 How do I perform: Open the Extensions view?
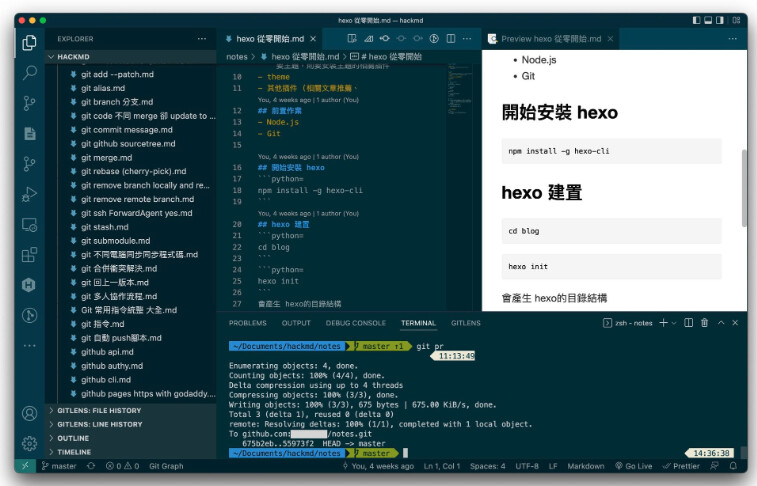point(29,255)
